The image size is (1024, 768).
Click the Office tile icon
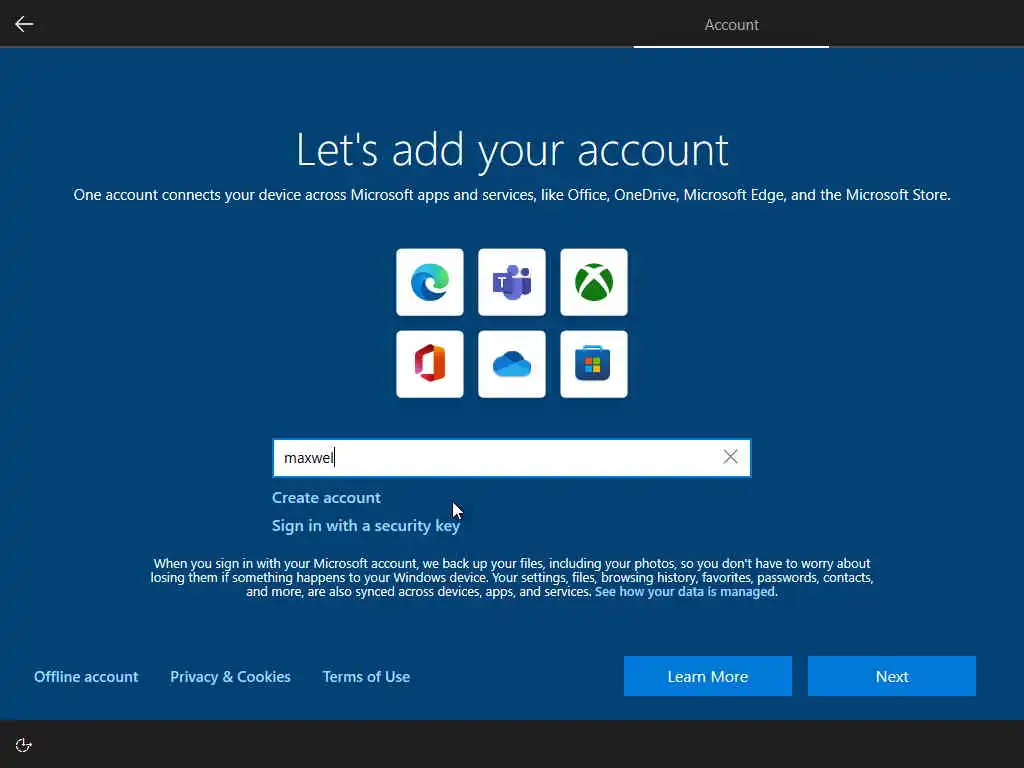pos(430,364)
